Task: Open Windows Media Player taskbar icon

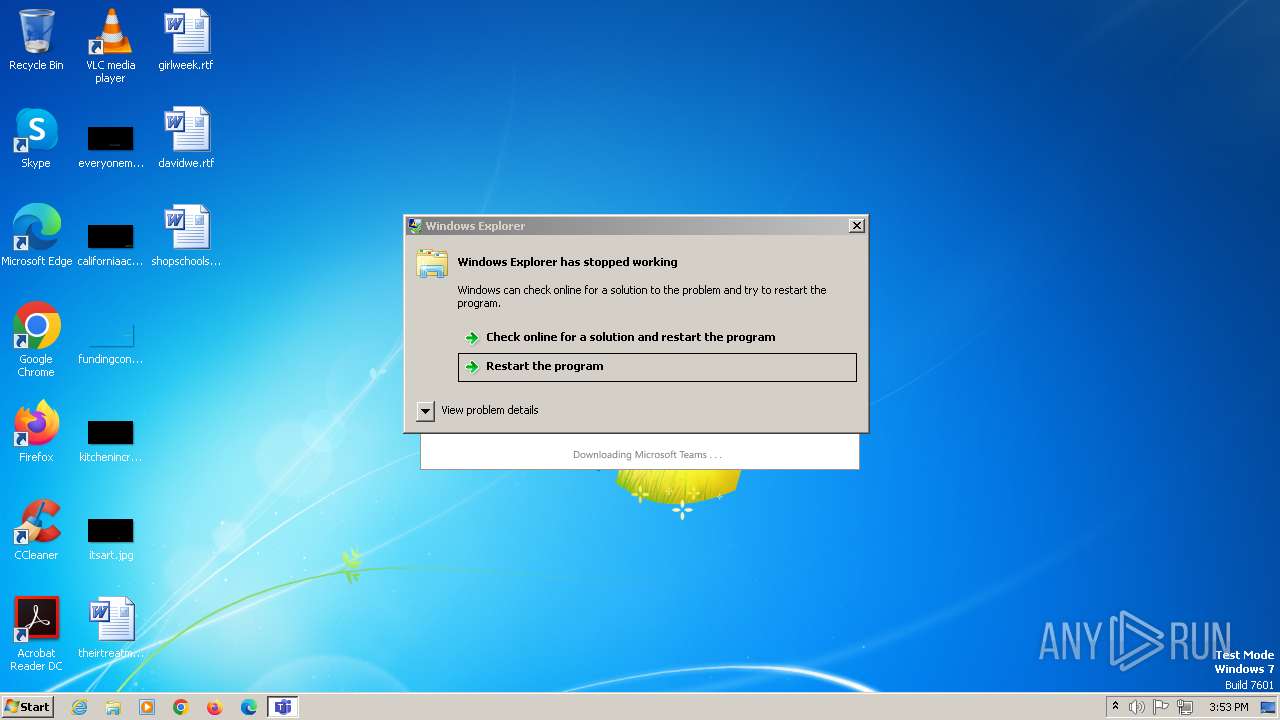Action: tap(147, 707)
